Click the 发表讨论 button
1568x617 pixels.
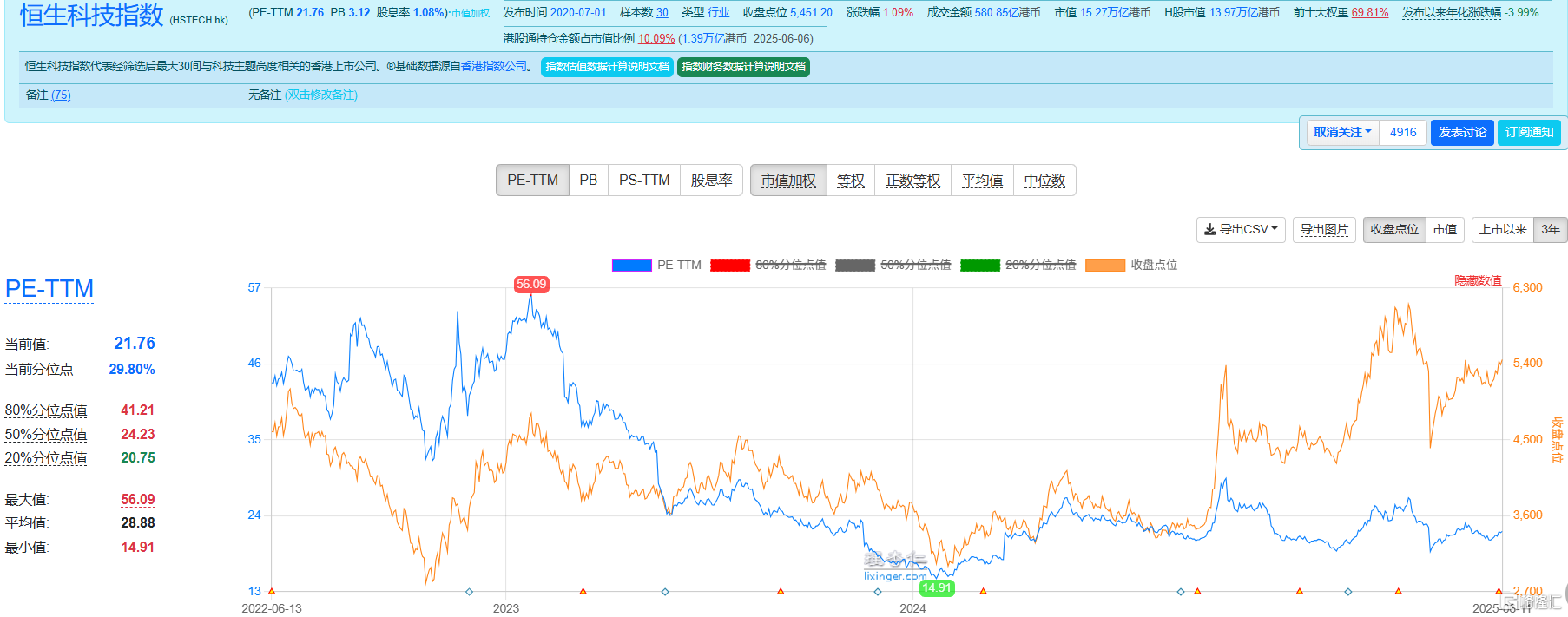click(1462, 133)
